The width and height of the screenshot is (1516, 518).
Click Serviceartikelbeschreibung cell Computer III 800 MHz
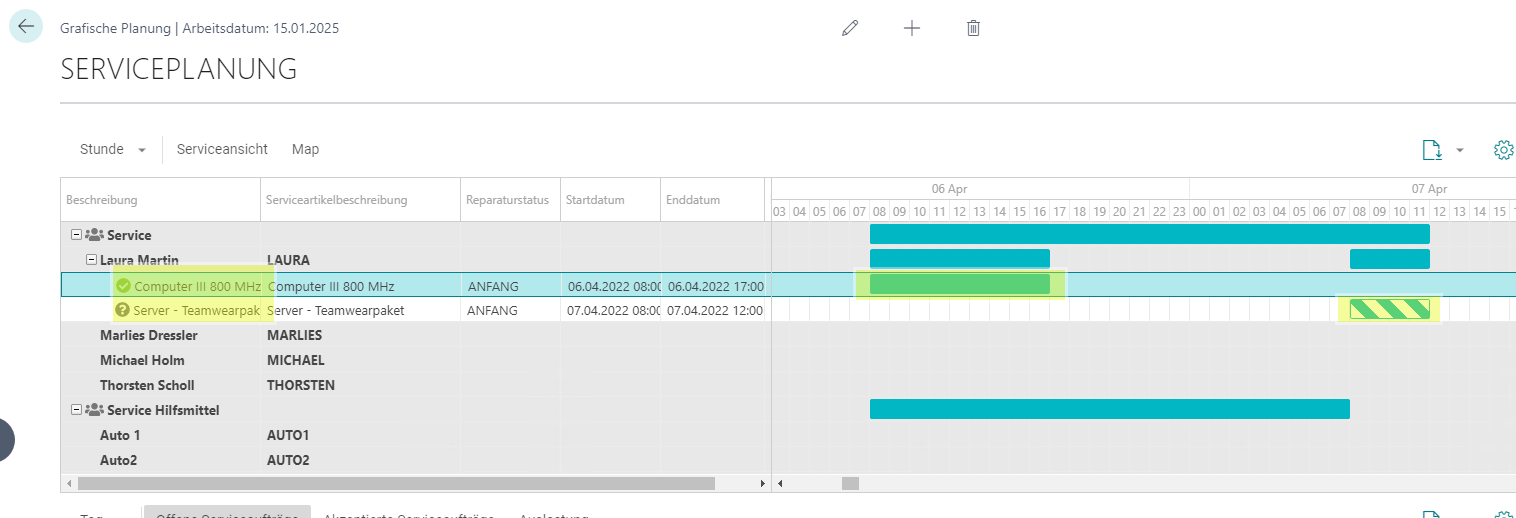[x=331, y=286]
